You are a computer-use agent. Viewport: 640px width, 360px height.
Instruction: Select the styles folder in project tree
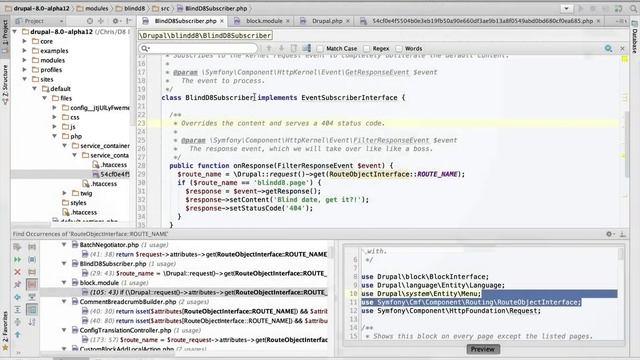74,203
